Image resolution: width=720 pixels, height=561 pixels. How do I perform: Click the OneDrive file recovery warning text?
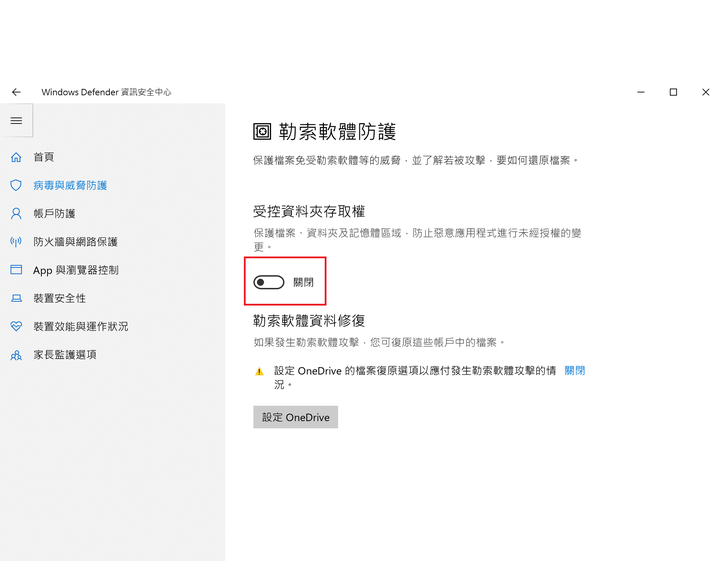tap(415, 377)
